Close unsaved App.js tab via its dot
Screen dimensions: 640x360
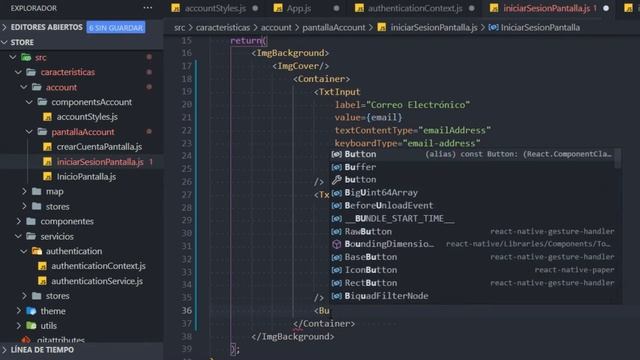336,8
